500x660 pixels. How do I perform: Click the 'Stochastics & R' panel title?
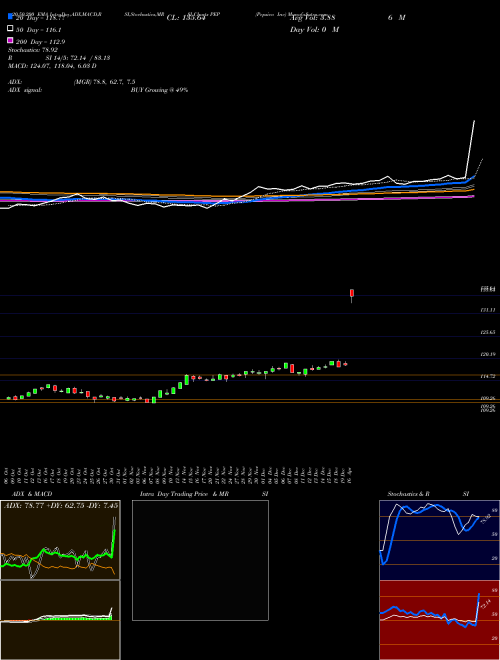(408, 494)
